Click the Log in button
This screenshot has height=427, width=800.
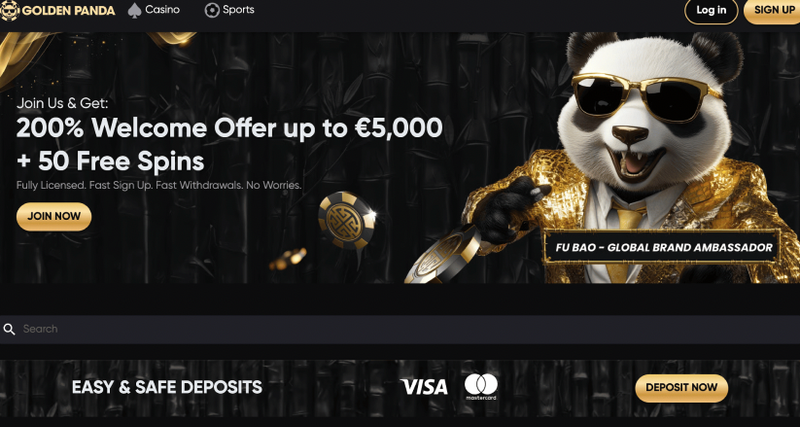pyautogui.click(x=711, y=10)
